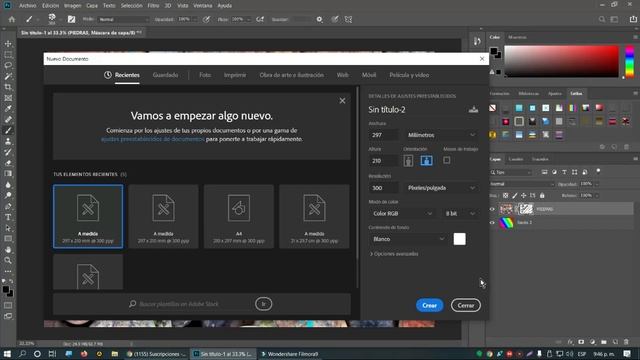Viewport: 640px width, 360px height.
Task: Select the A4 recent preset thumbnail
Action: (239, 216)
